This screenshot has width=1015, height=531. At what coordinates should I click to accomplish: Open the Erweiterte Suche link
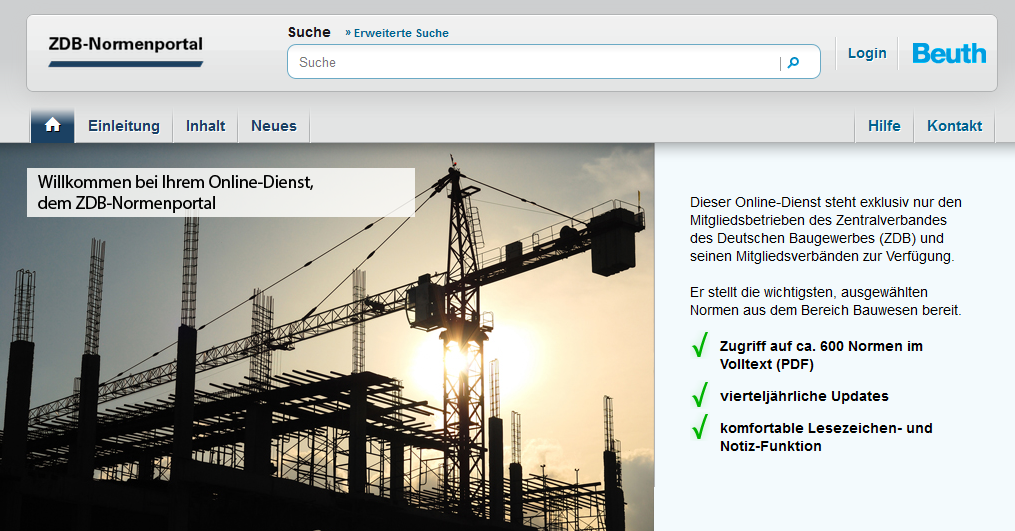400,33
